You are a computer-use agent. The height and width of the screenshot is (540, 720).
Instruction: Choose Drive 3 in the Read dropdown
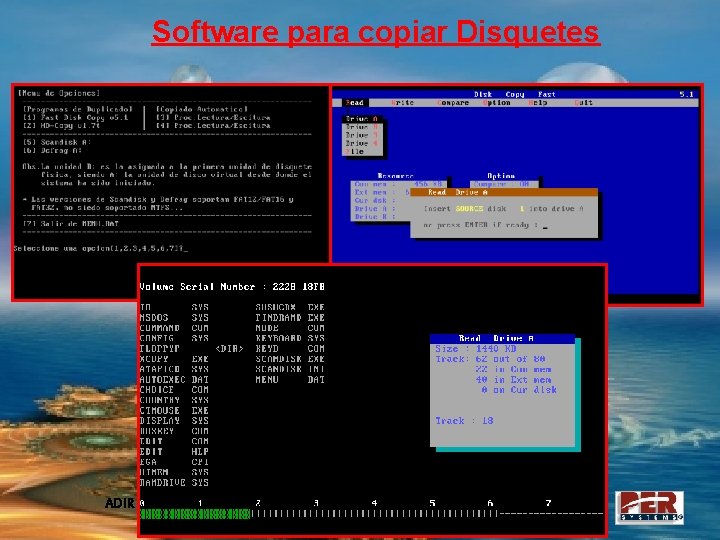361,135
